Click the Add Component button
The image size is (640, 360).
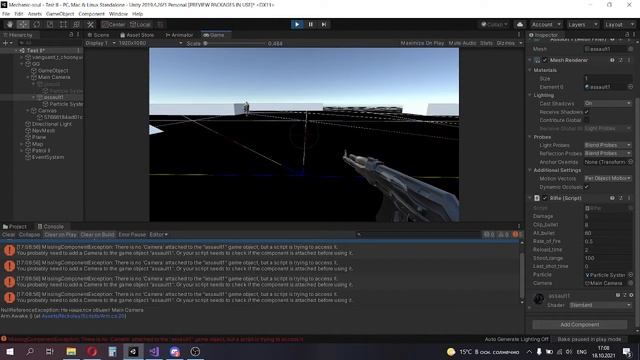(580, 325)
